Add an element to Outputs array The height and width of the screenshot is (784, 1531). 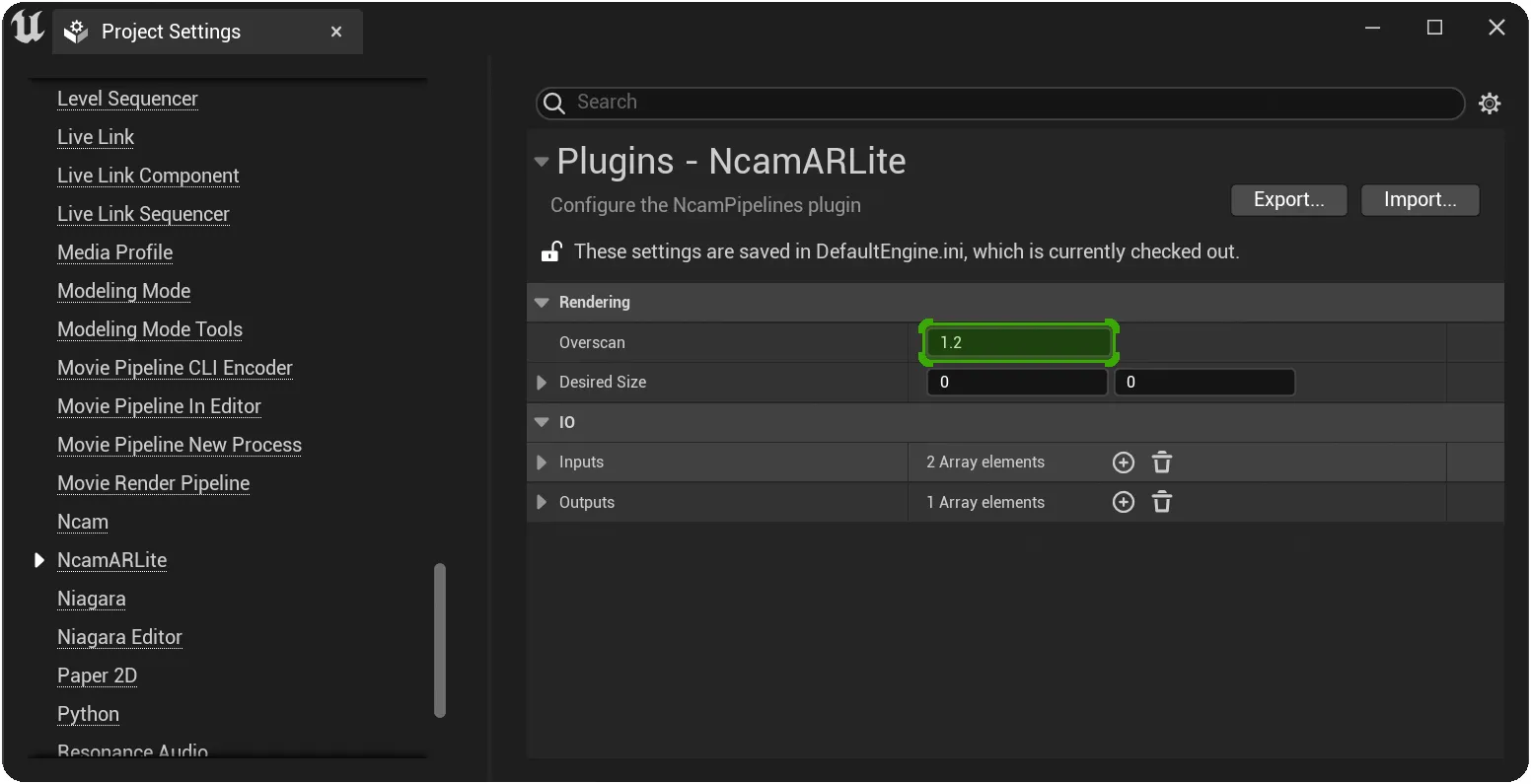point(1124,503)
